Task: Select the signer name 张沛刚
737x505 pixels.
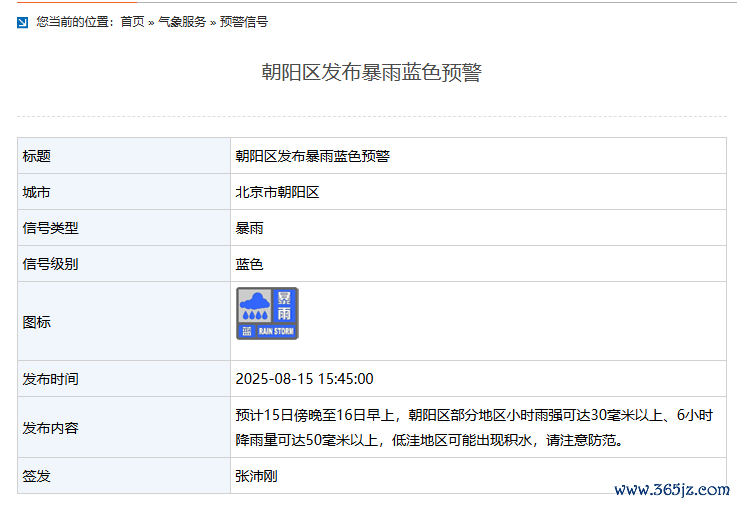Action: 256,476
